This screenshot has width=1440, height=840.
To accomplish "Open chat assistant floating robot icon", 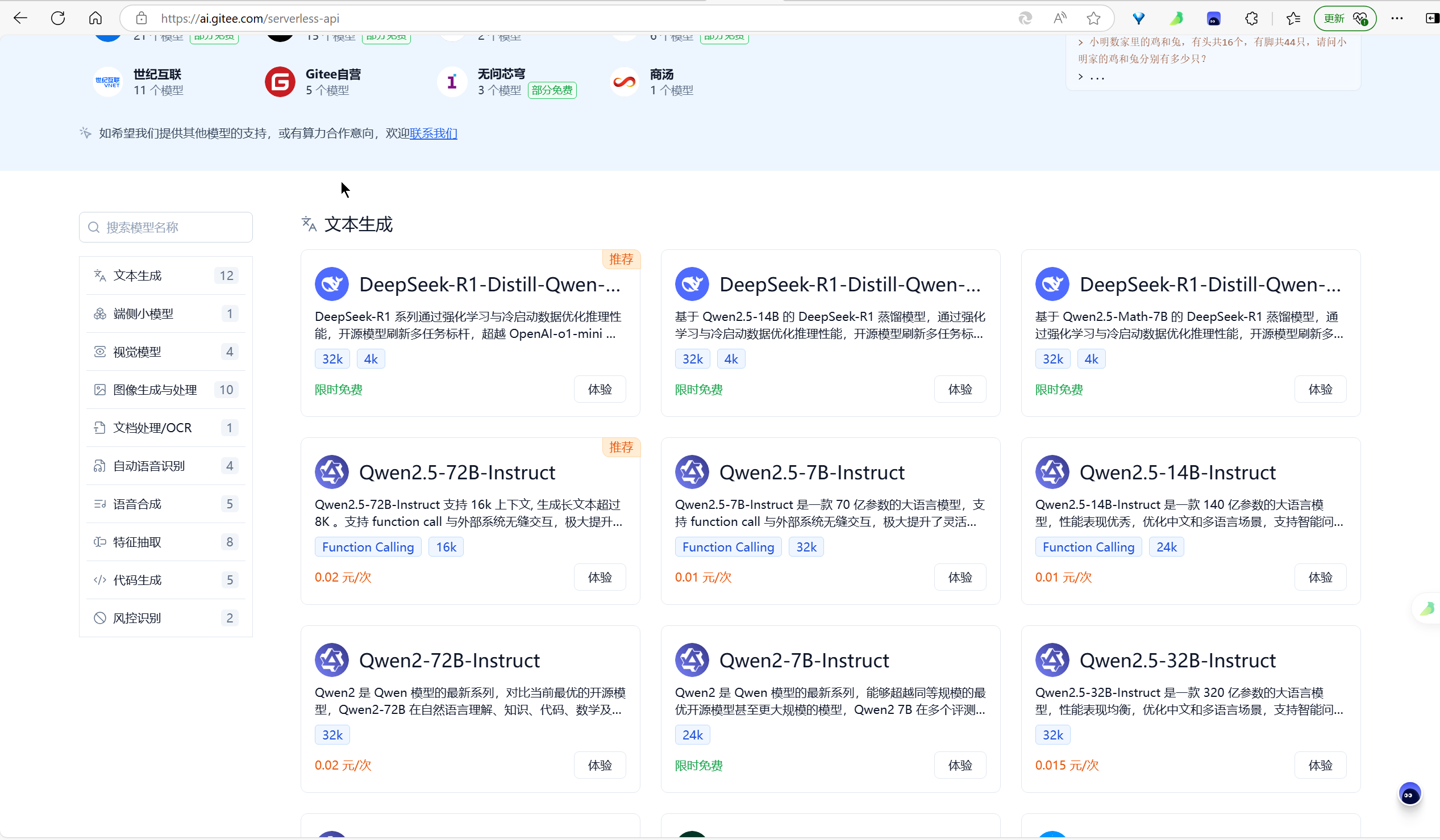I will 1409,795.
